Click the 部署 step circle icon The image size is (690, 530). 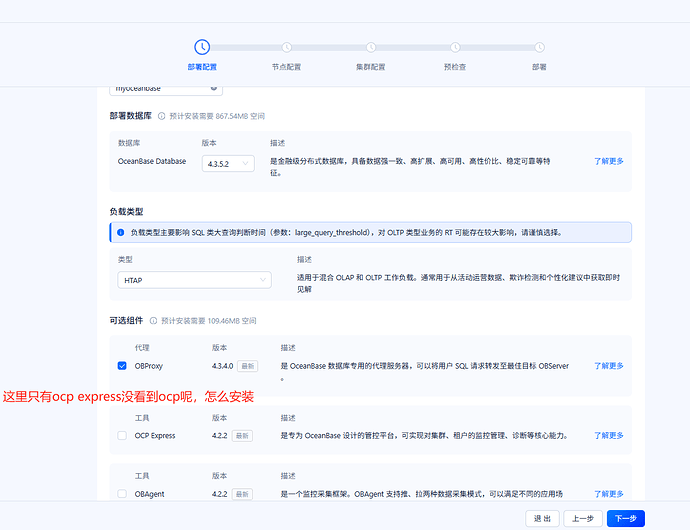pos(540,47)
